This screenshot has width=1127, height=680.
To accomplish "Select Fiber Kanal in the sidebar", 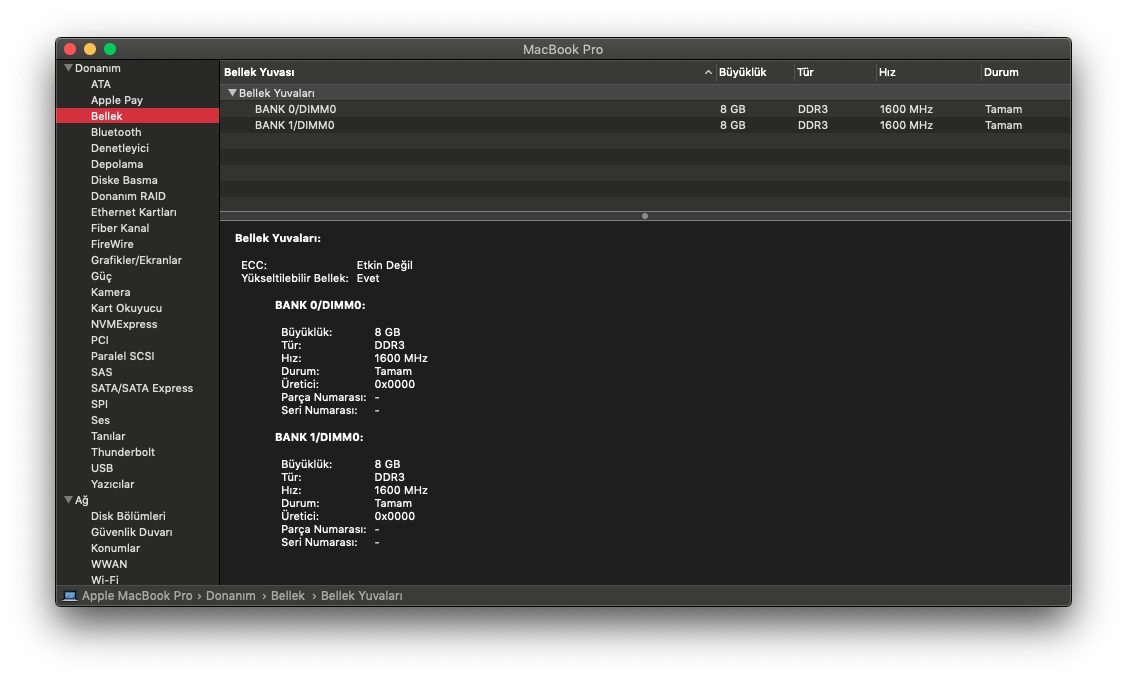I will [120, 228].
